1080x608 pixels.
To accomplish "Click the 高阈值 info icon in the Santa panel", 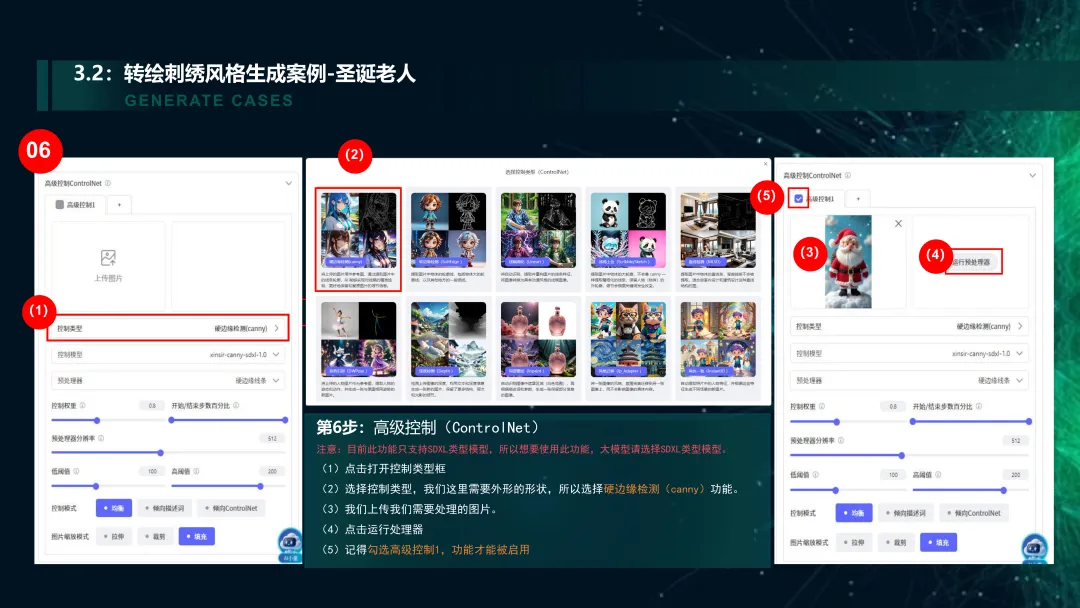I will point(938,474).
